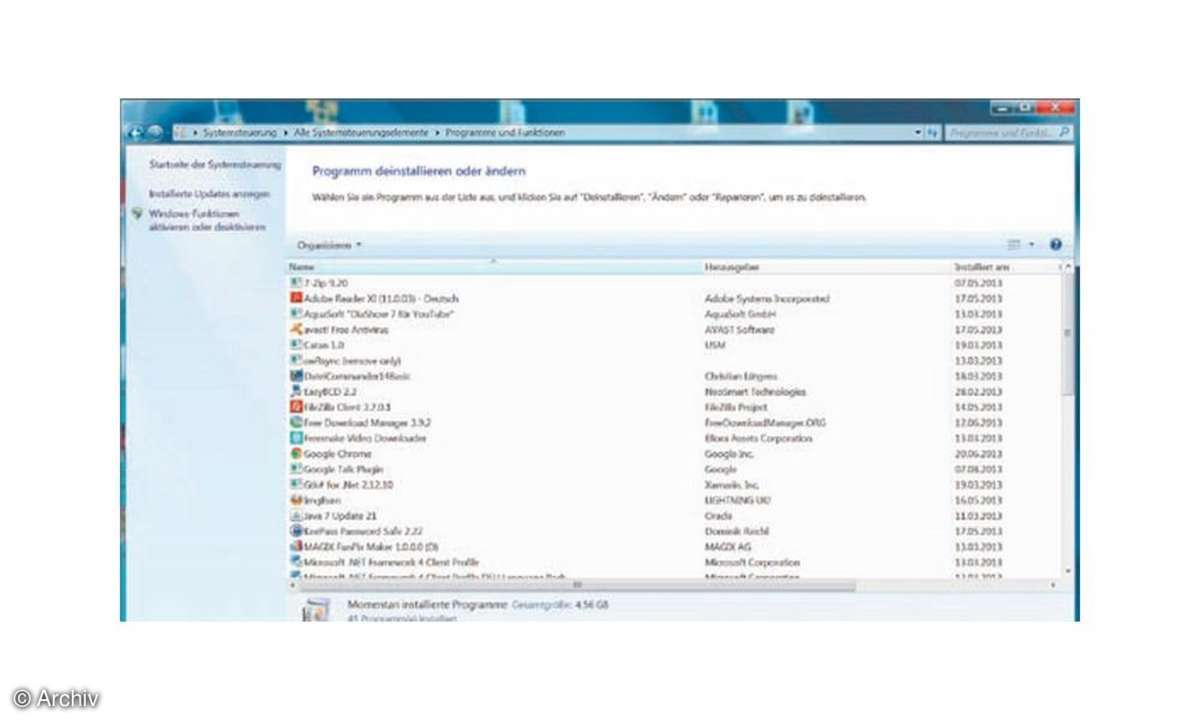Screen dimensions: 1200x720
Task: Select the FileZilla Client 3.7.0.1 row
Action: point(673,407)
